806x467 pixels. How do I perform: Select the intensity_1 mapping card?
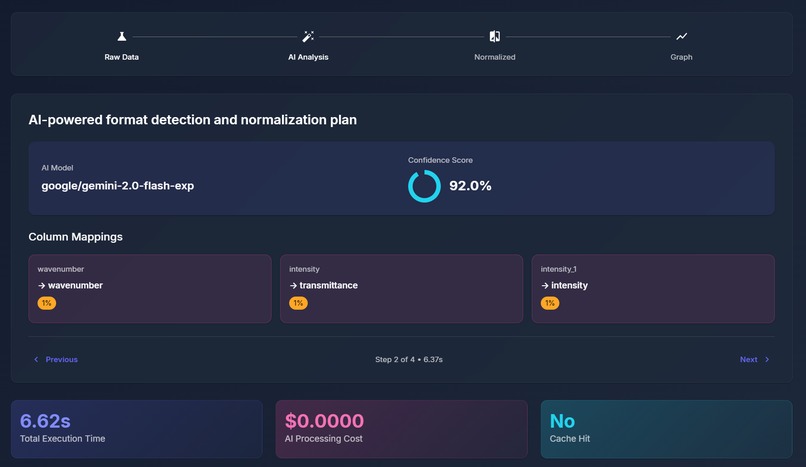click(x=653, y=289)
